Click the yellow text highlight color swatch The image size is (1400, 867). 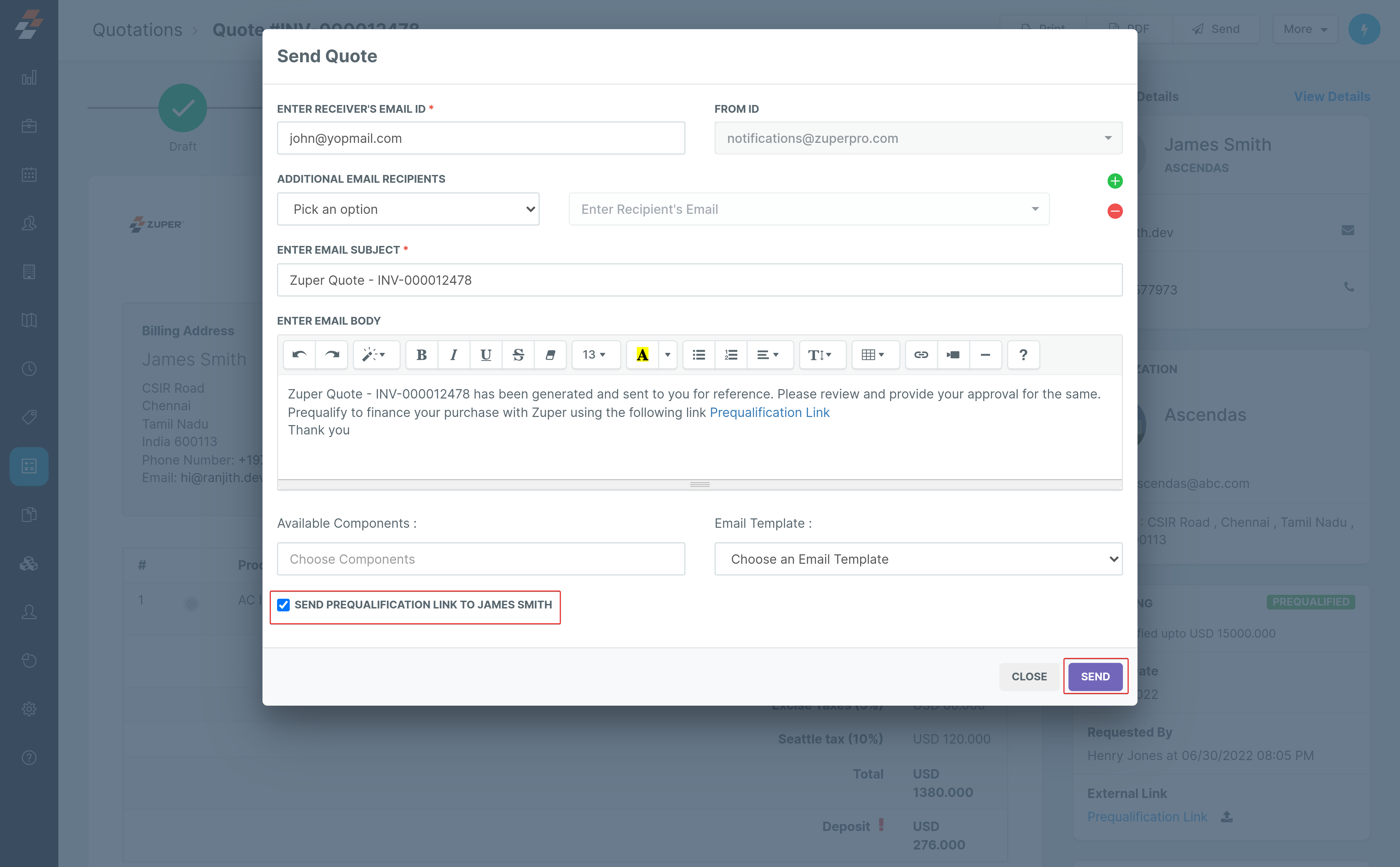[642, 354]
